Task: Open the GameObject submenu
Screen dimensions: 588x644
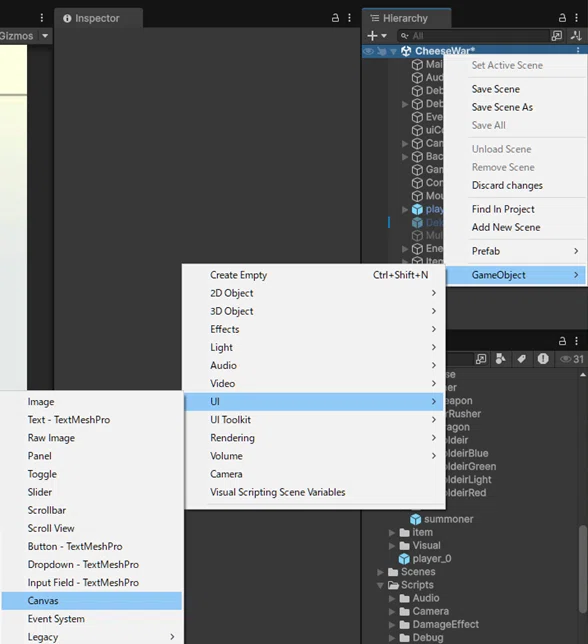Action: click(515, 275)
